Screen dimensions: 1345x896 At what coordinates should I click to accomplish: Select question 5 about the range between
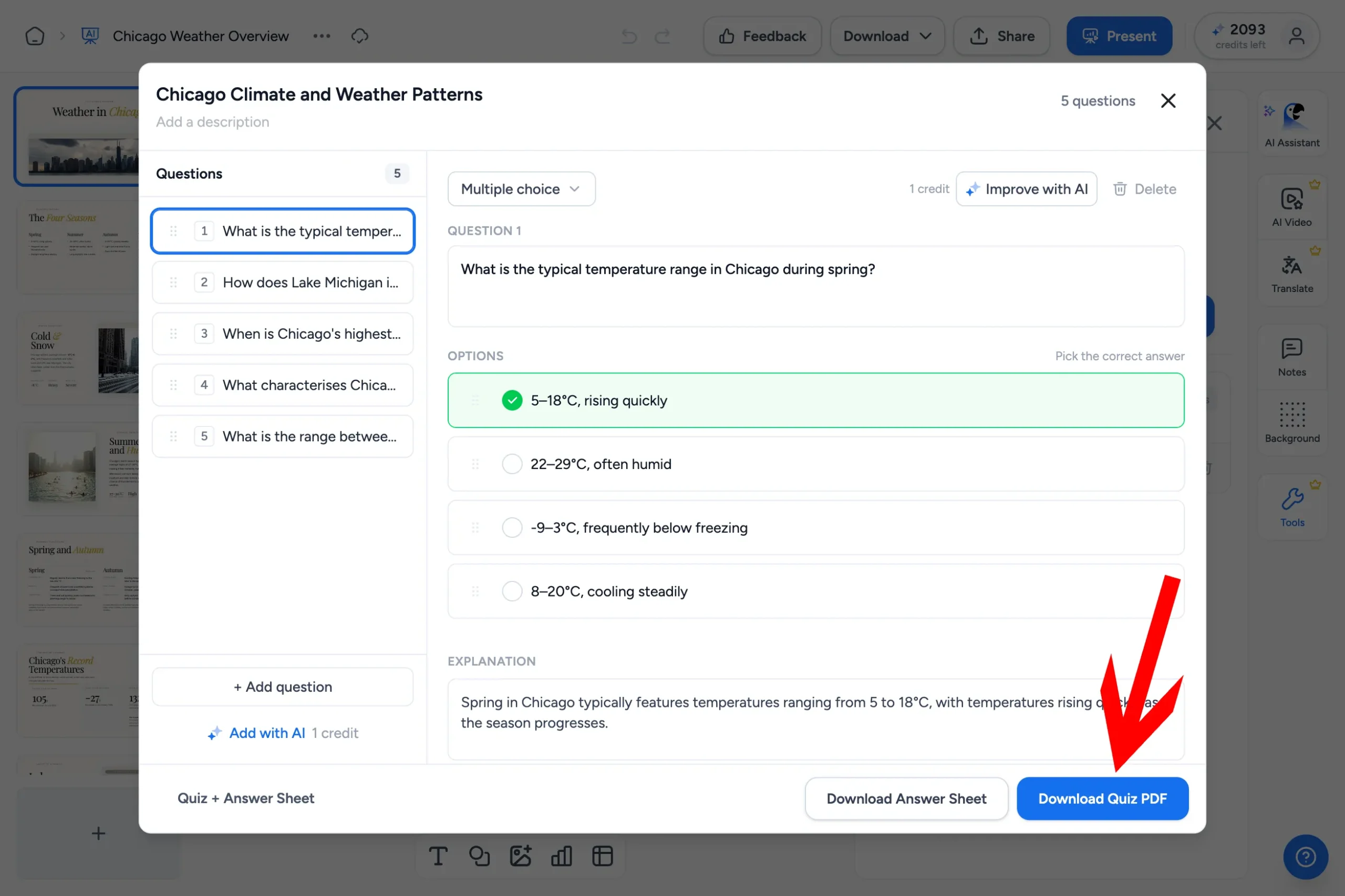[x=282, y=436]
